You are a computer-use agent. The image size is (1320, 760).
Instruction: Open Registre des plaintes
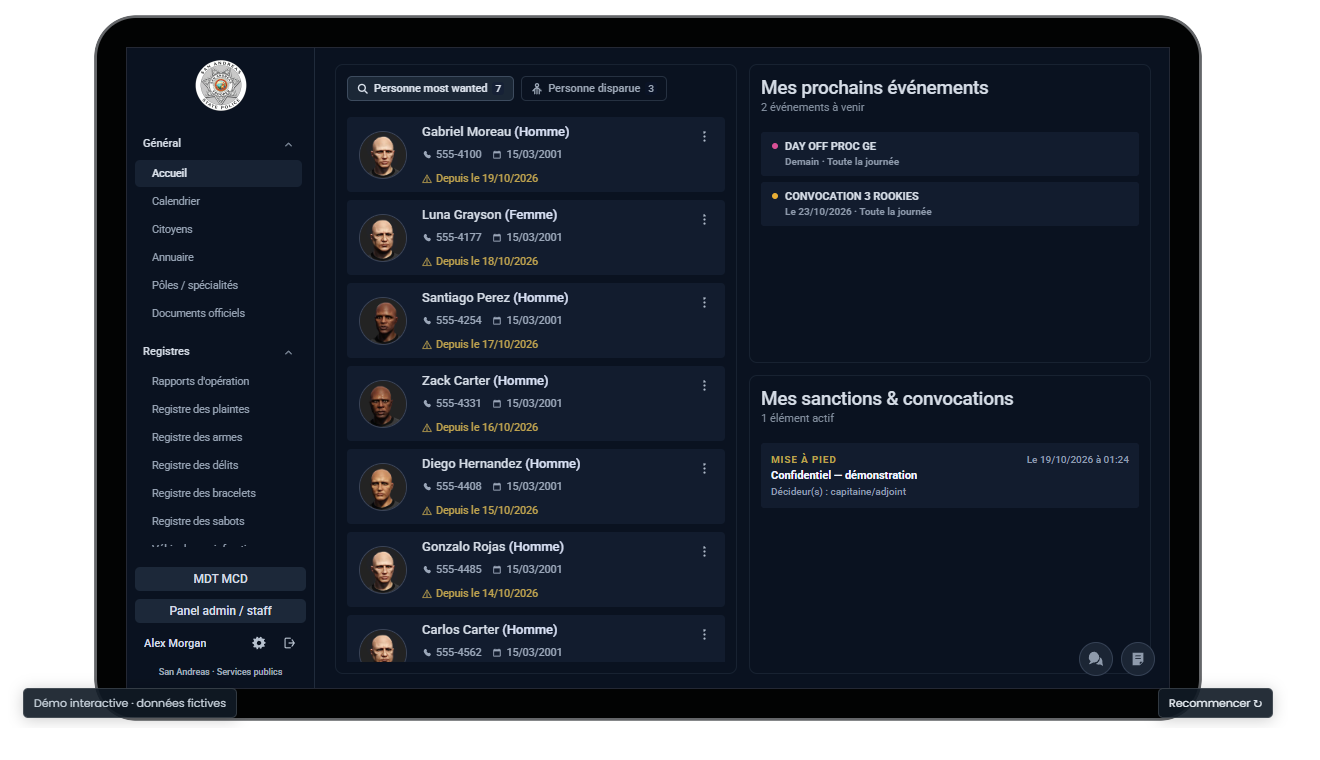(x=218, y=409)
